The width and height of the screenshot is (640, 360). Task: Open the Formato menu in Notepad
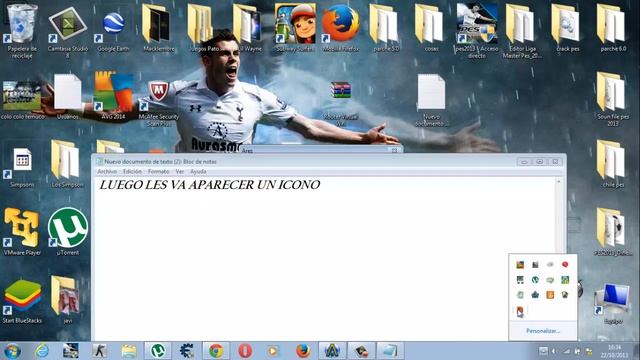tap(158, 171)
